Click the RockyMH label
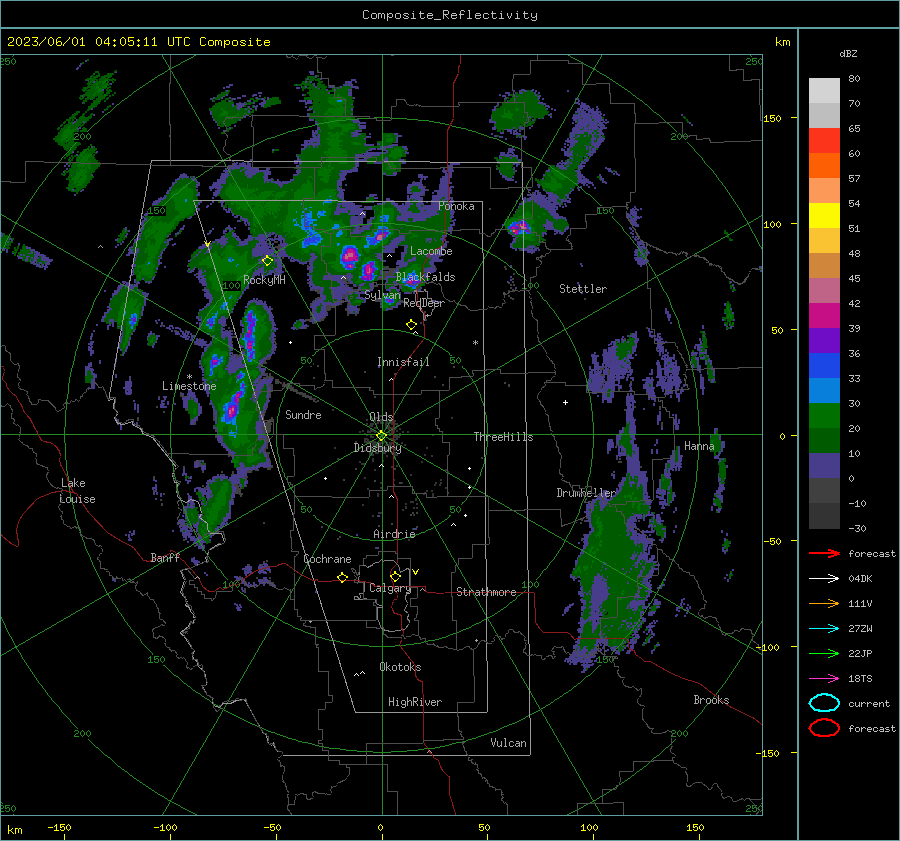Image resolution: width=900 pixels, height=841 pixels. coord(264,280)
